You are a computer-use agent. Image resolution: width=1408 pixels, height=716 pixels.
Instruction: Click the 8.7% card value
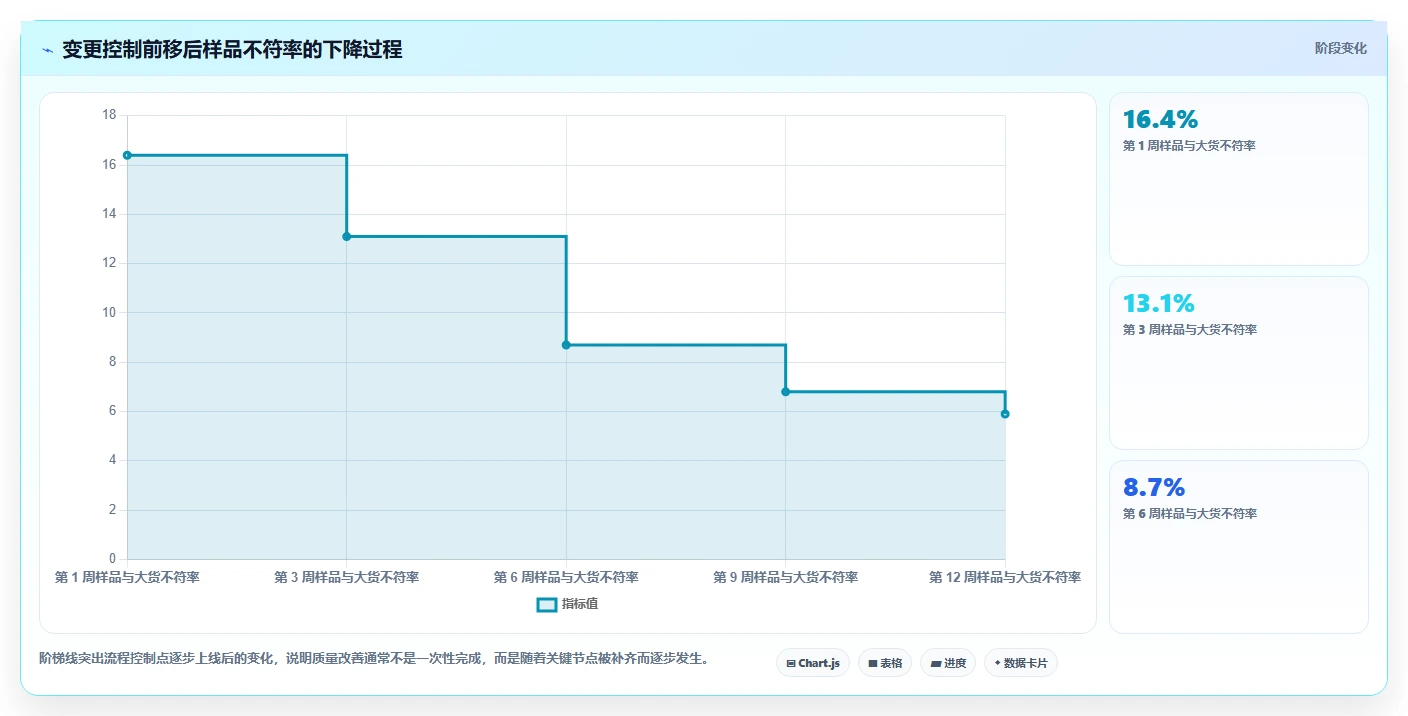pos(1154,488)
